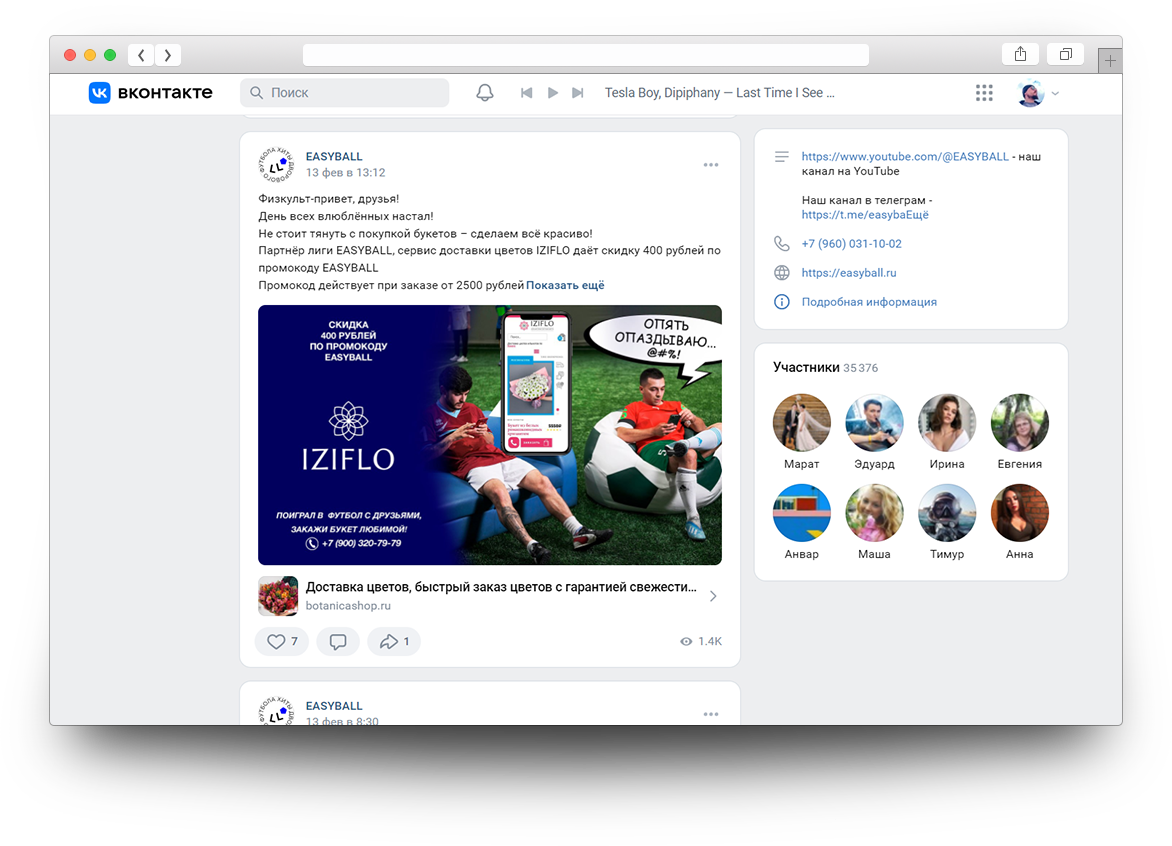Click the browser address bar
Screen dimensions: 1172x846
click(x=586, y=55)
